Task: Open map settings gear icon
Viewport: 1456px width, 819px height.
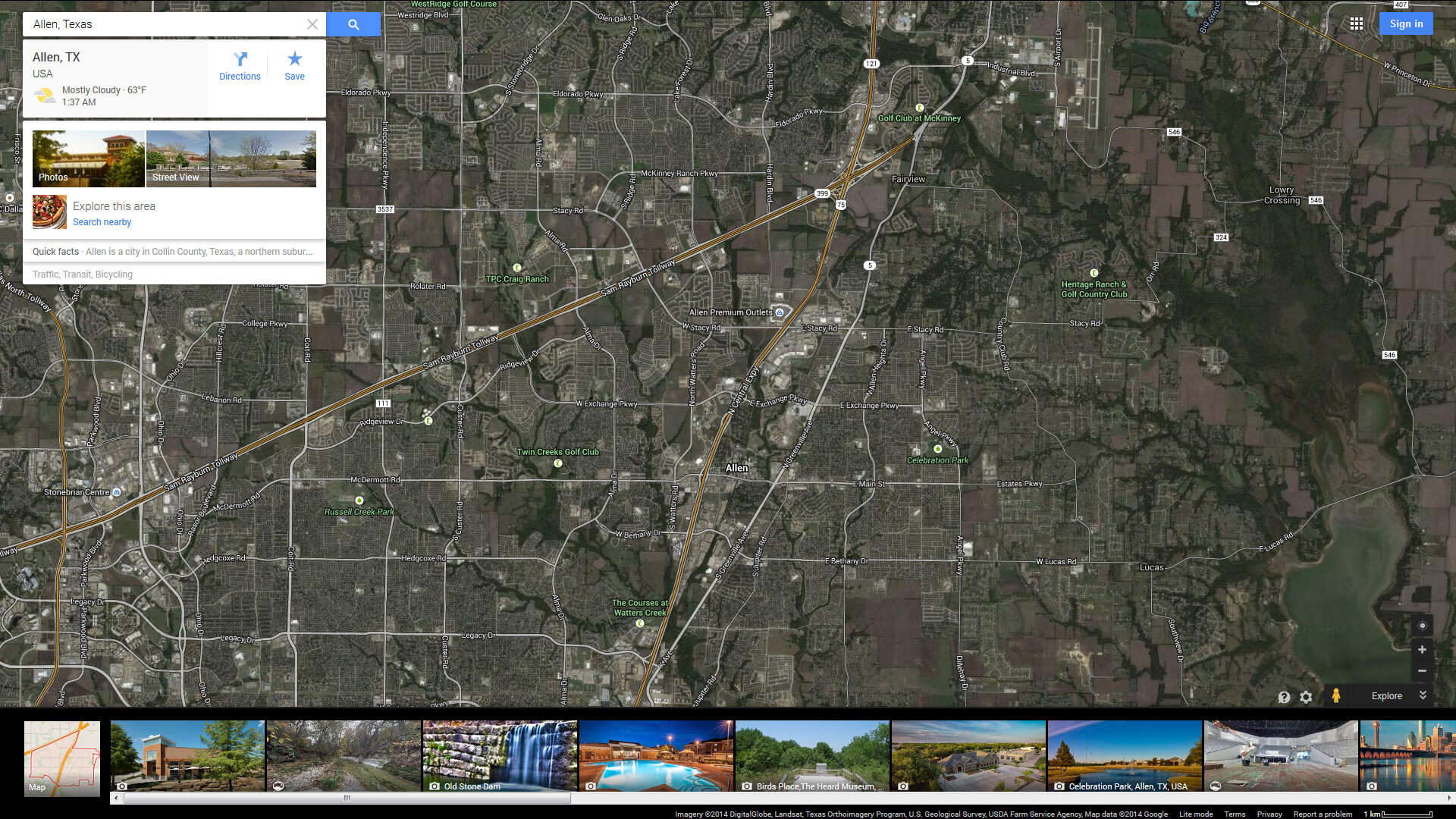Action: pyautogui.click(x=1306, y=697)
